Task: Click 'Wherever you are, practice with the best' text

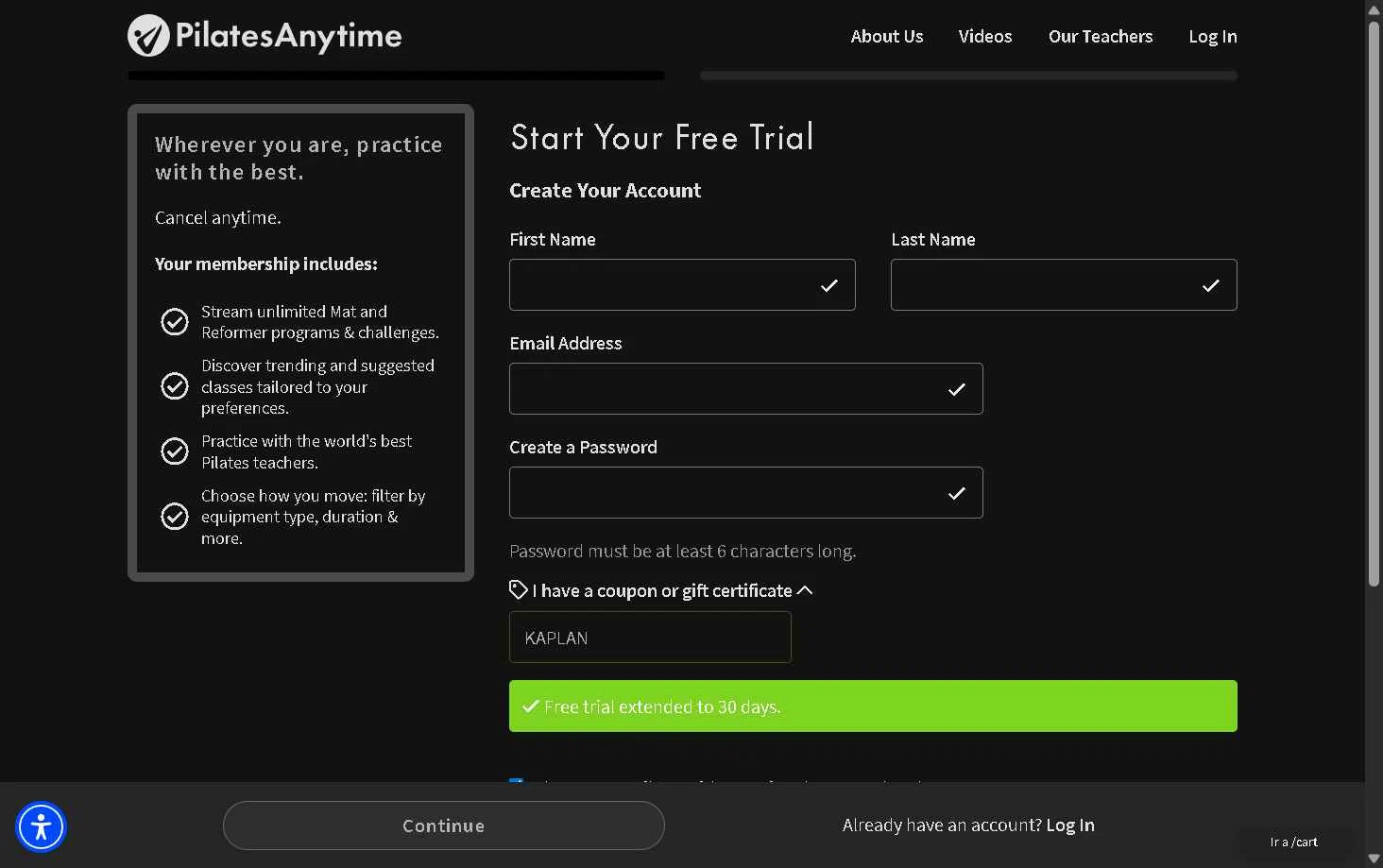Action: [x=299, y=159]
